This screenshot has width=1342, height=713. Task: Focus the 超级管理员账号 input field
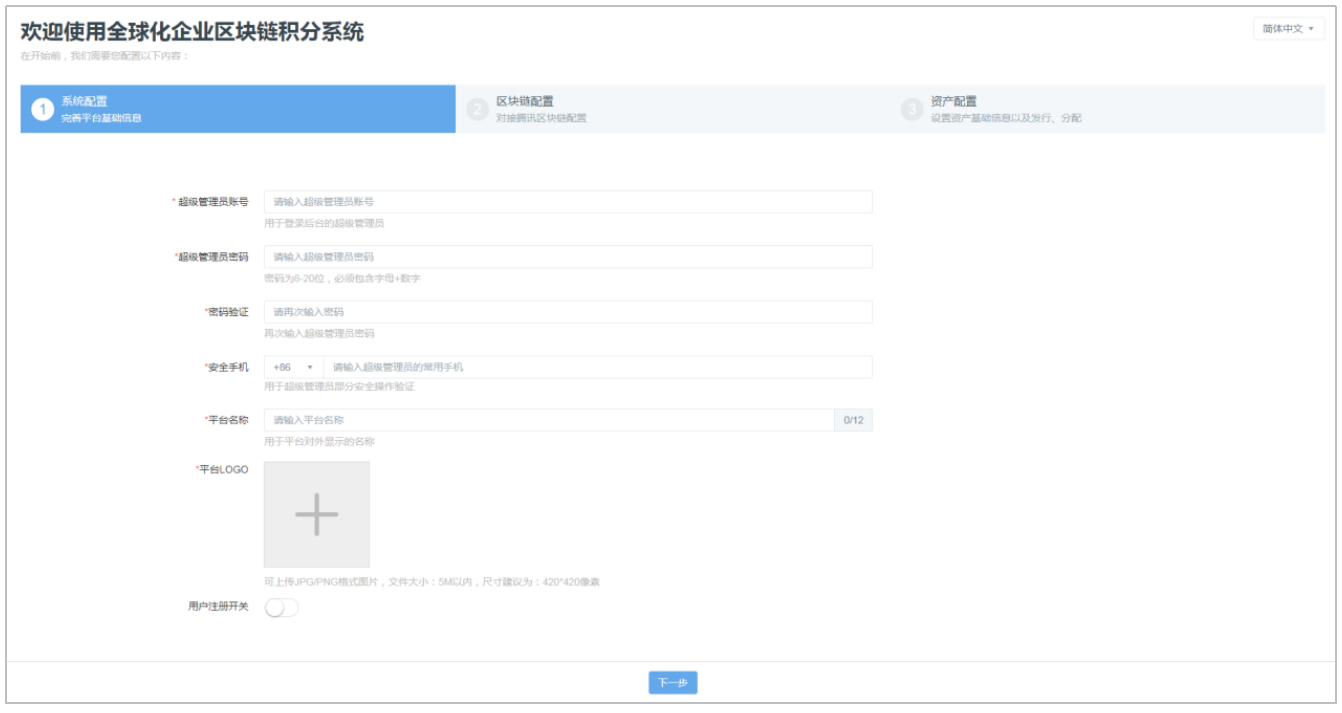point(567,202)
